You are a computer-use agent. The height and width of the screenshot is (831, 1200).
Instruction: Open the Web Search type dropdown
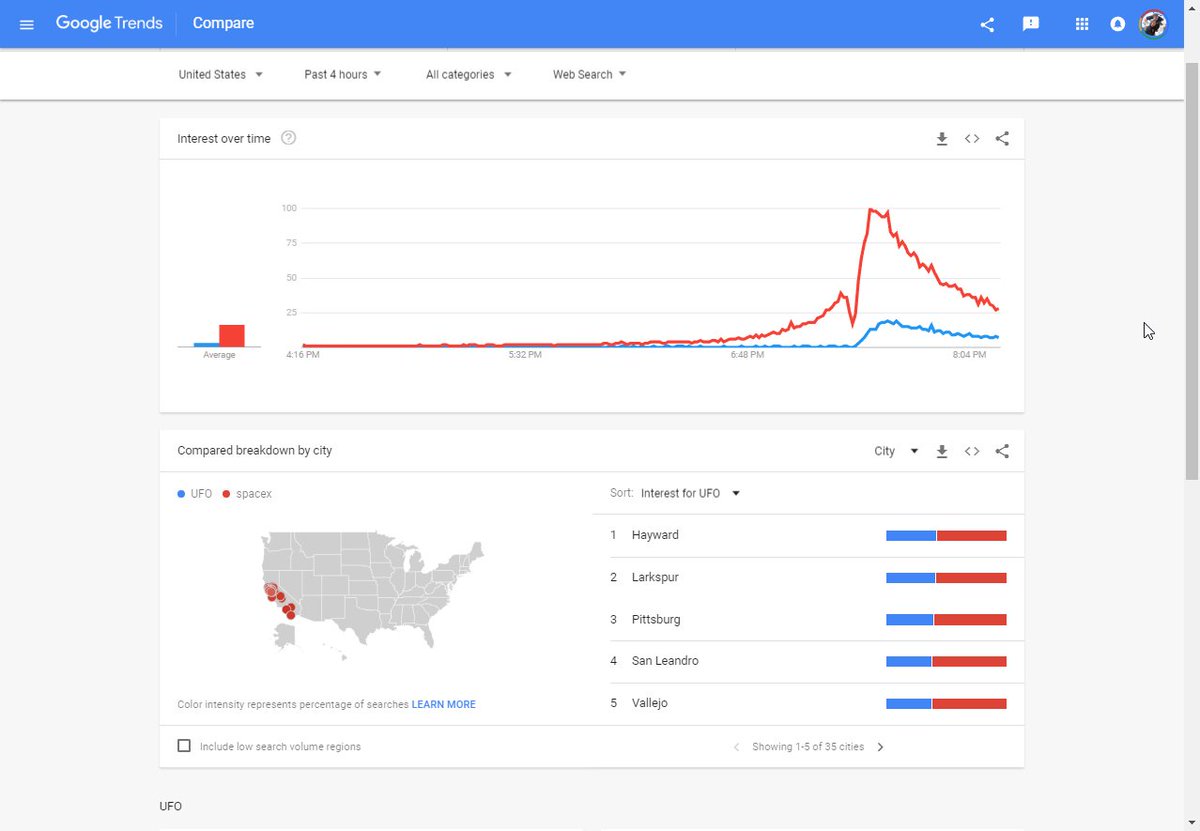pos(590,74)
